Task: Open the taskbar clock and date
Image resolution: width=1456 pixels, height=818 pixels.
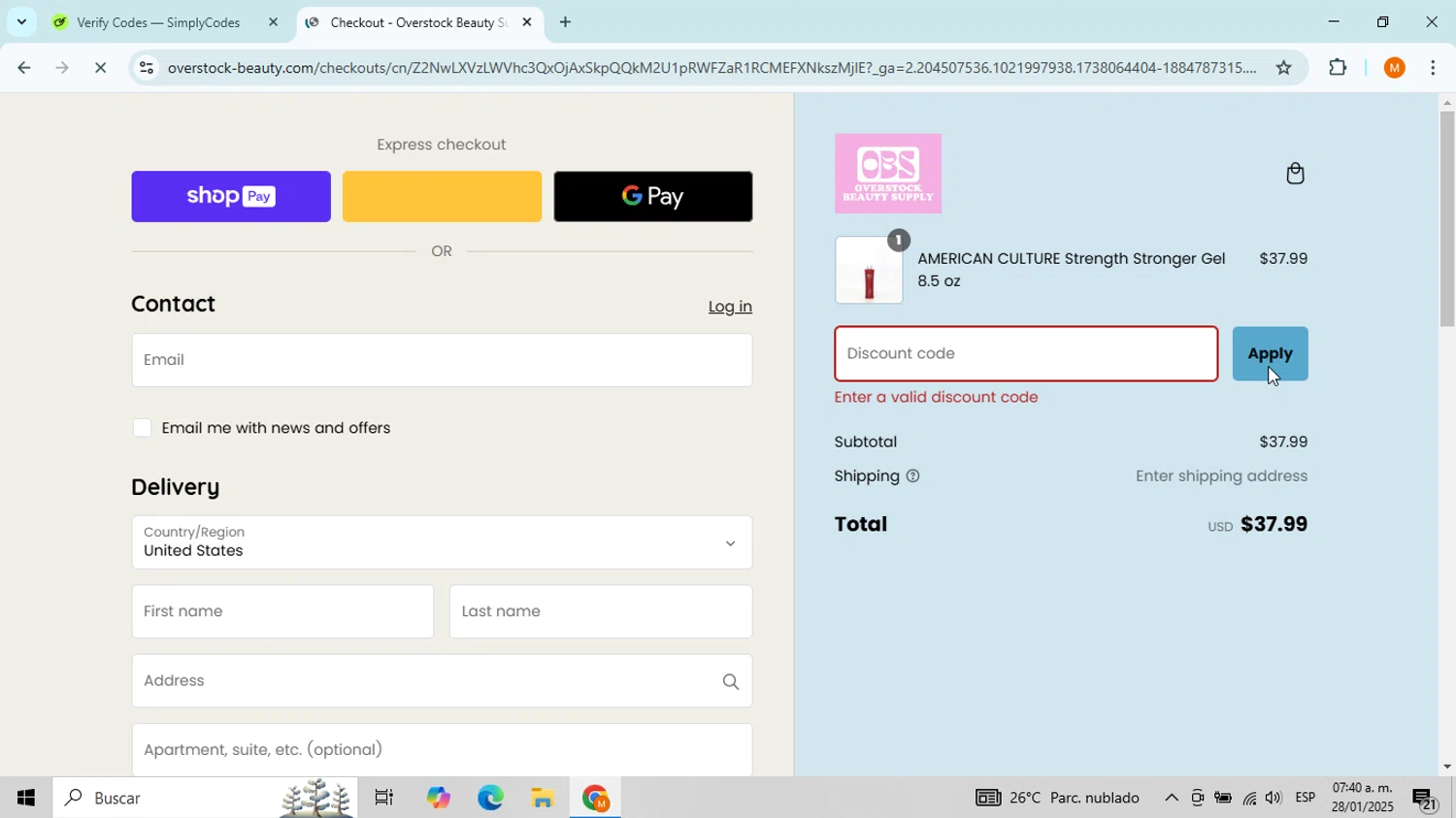Action: (1363, 798)
